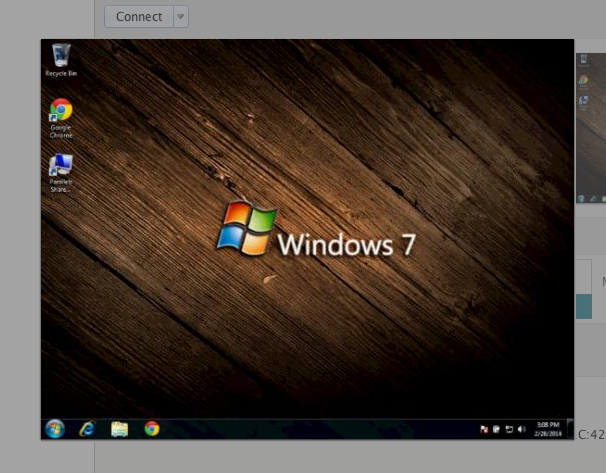This screenshot has width=606, height=473.
Task: Open the Action Center flag tray icon
Action: click(484, 429)
